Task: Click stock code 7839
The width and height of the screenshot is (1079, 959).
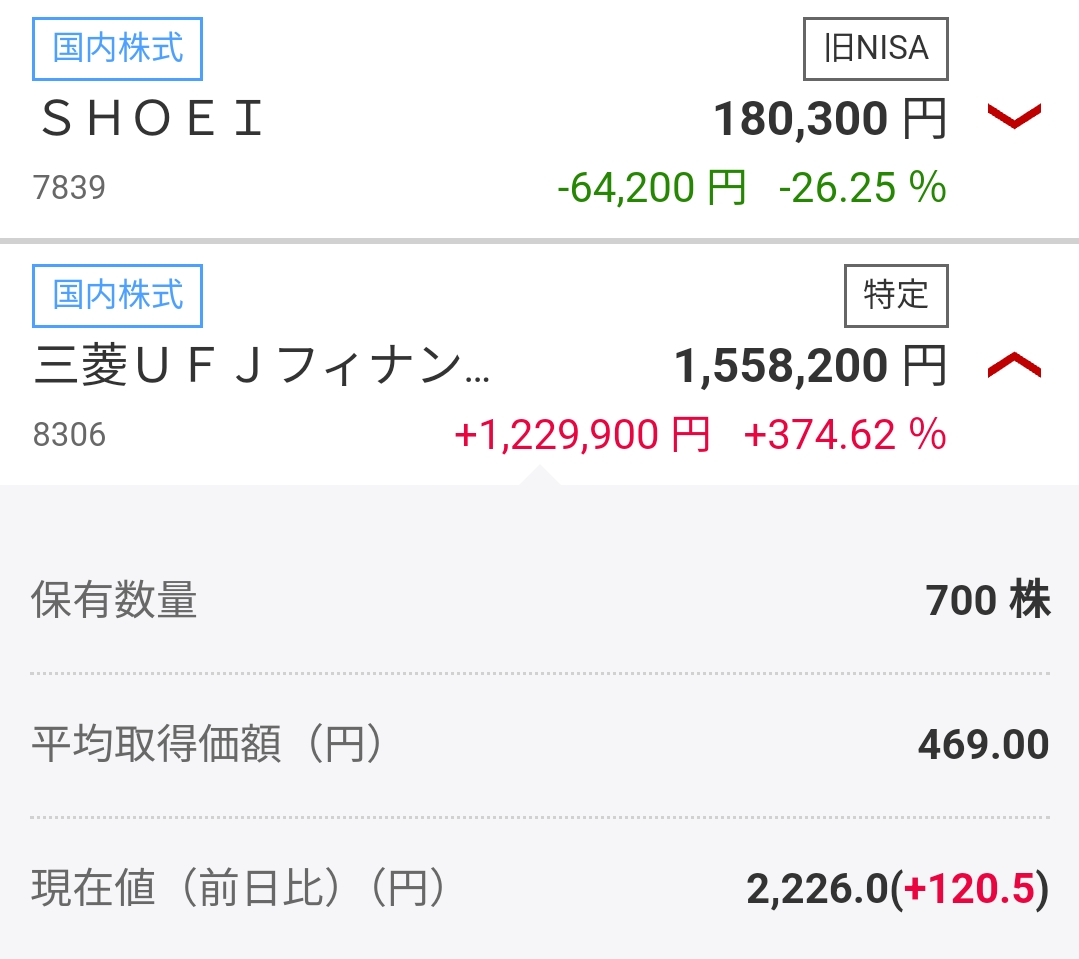Action: click(x=70, y=187)
